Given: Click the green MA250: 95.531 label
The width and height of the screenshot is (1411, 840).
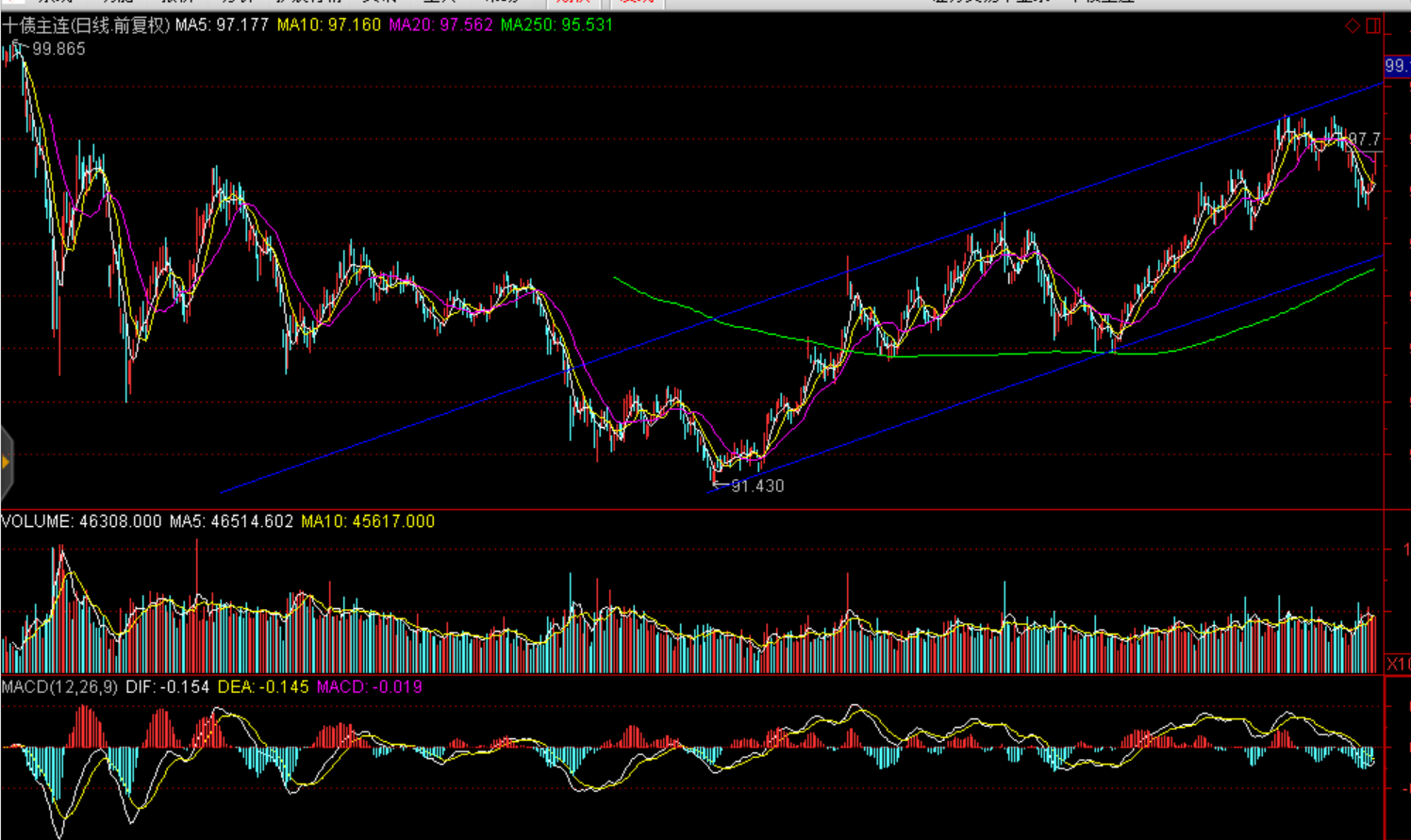Looking at the screenshot, I should [x=556, y=25].
